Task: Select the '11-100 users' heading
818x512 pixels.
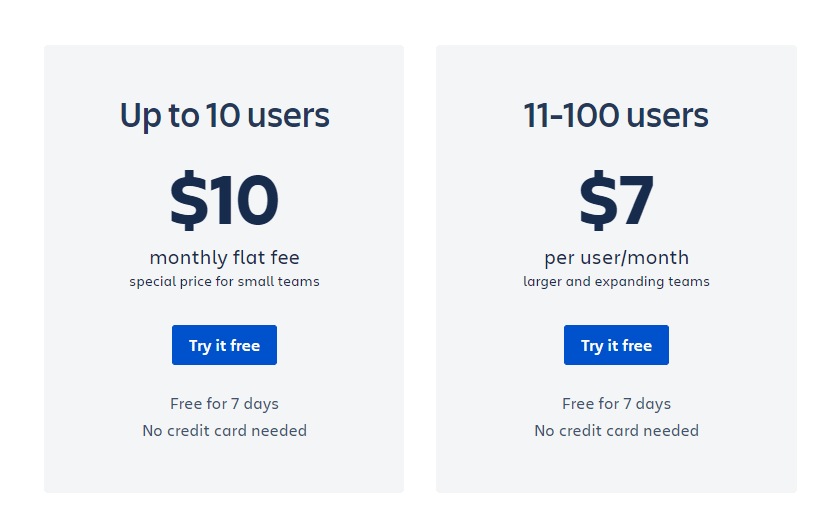Action: (616, 115)
